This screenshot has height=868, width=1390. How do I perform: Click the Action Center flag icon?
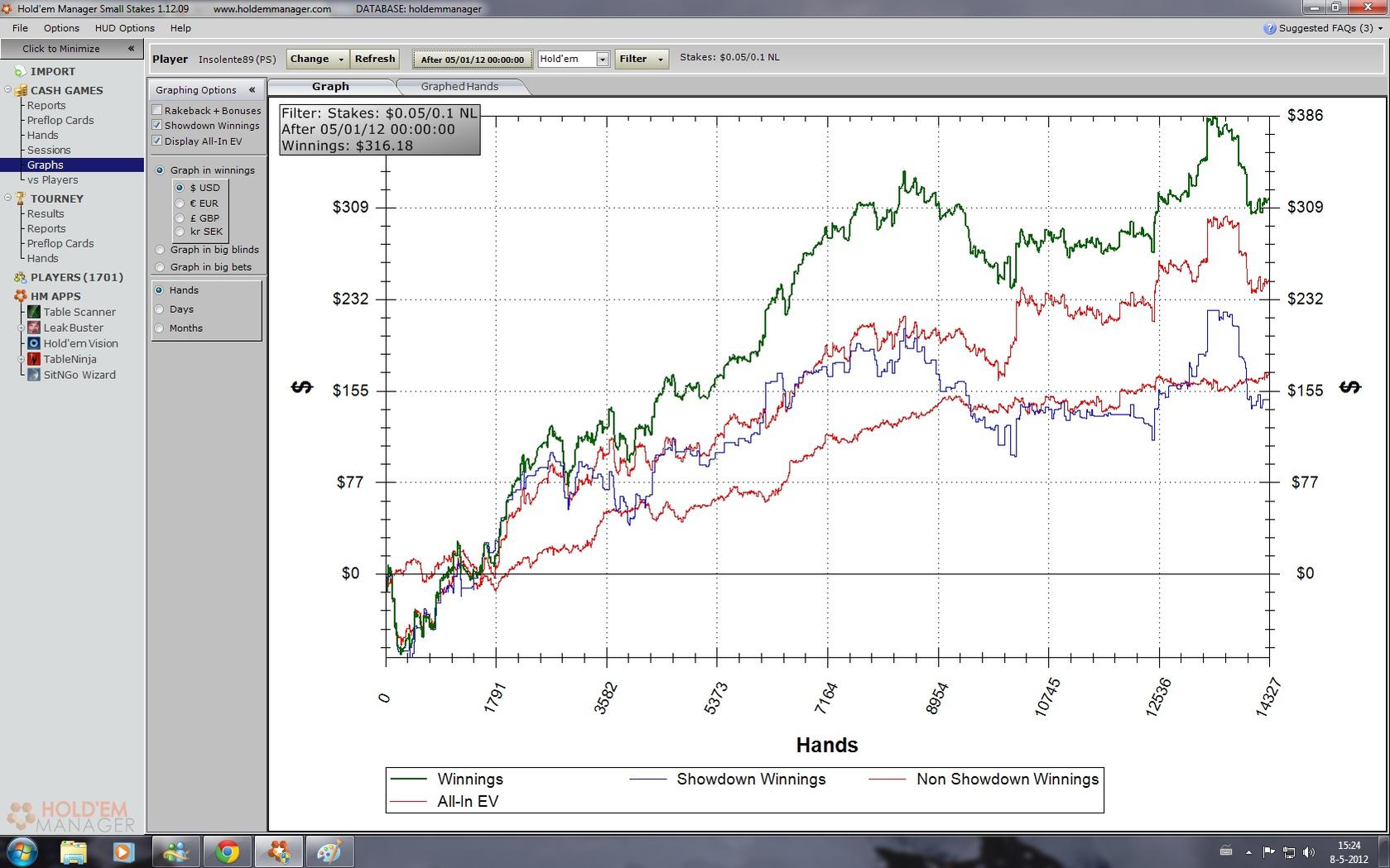pyautogui.click(x=1268, y=851)
